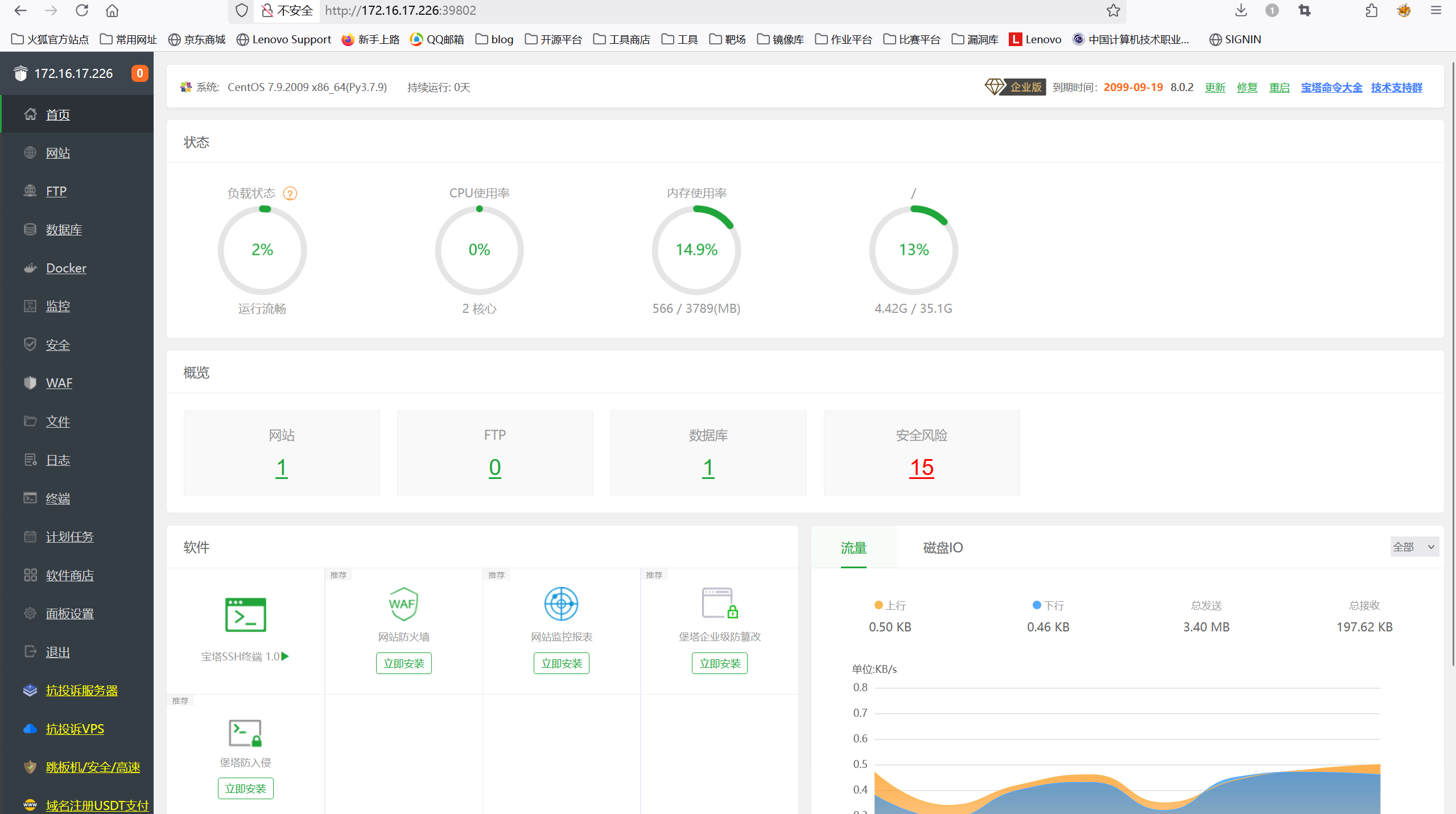Image resolution: width=1456 pixels, height=814 pixels.
Task: Expand the 工具 bookmarks folder
Action: [x=680, y=39]
